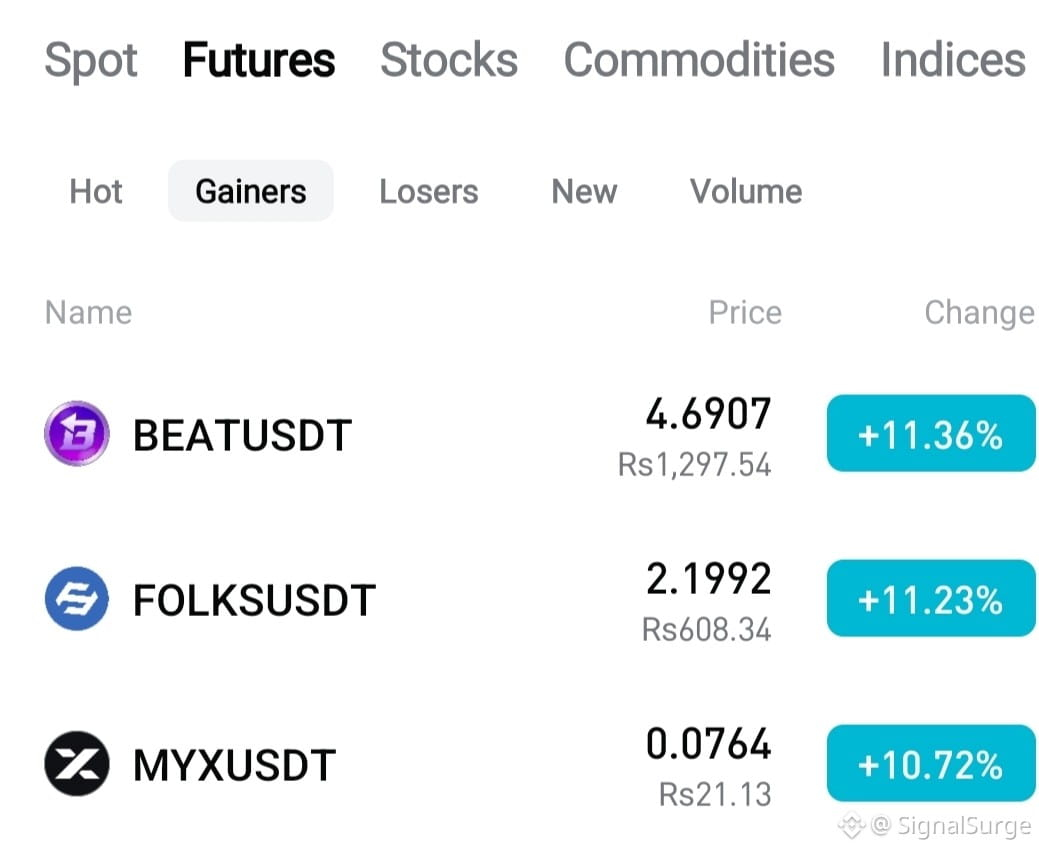Toggle BEATUSDT +11.36% change badge
The image size is (1039, 850).
tap(931, 433)
